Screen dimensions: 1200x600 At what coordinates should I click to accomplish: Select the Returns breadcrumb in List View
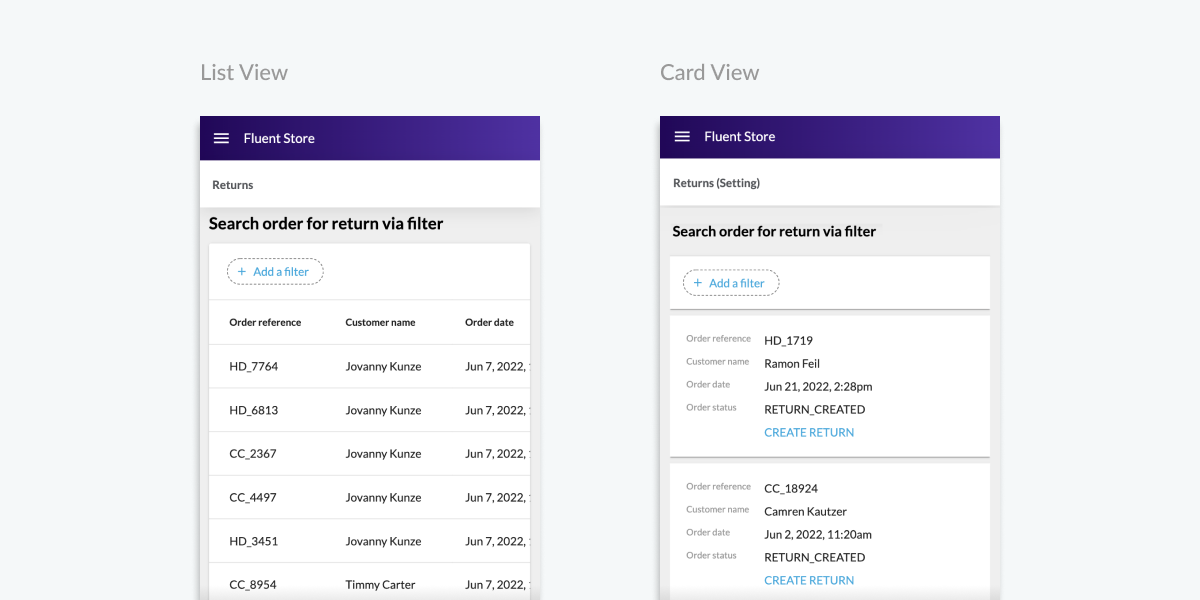click(232, 185)
